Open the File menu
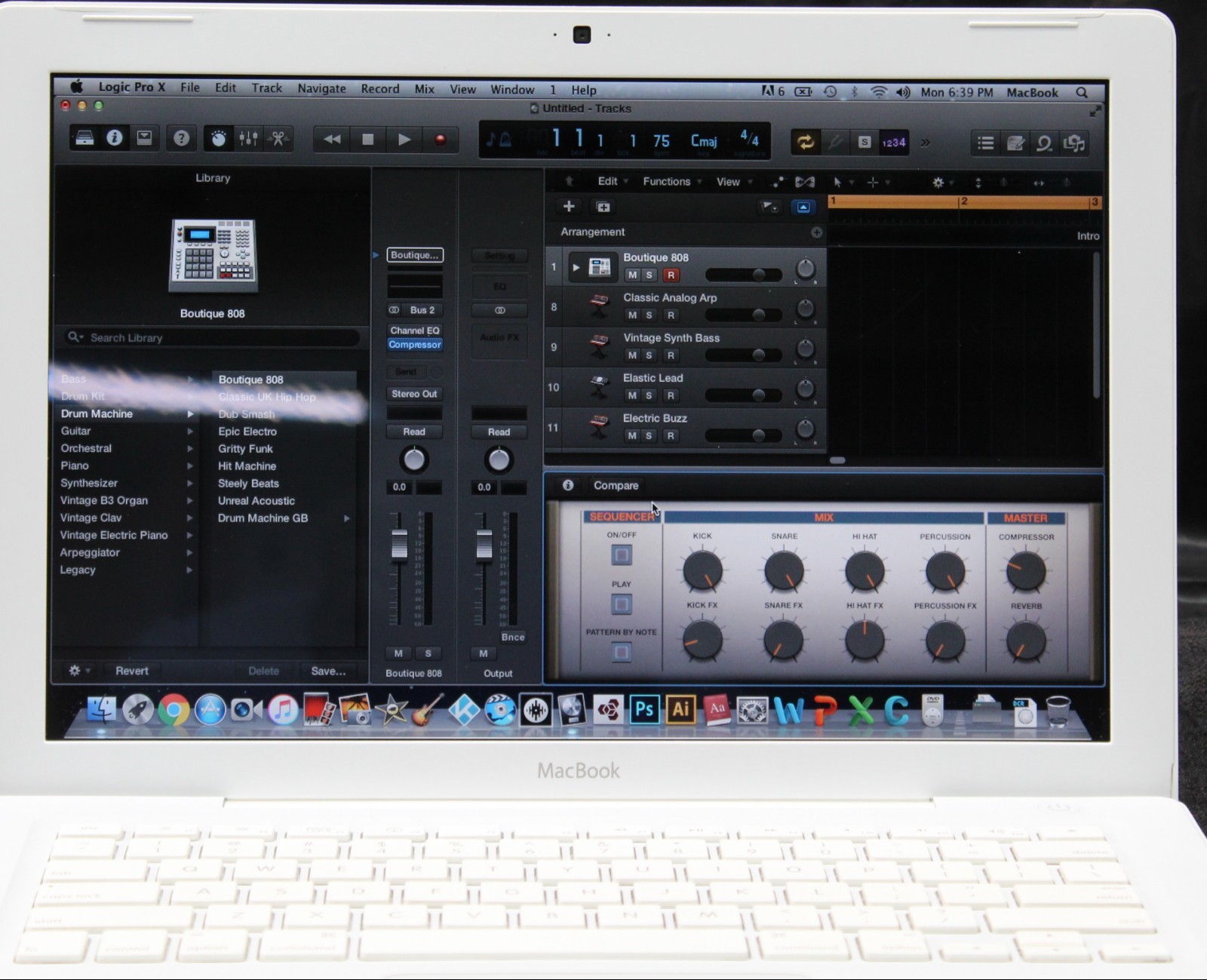The image size is (1207, 980). (190, 88)
